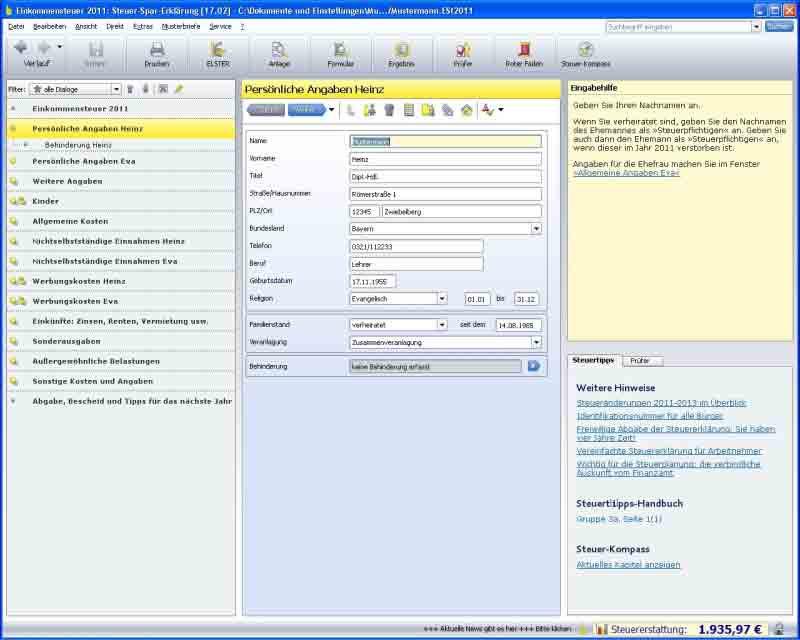Click the Verlauf back arrow

click(21, 47)
